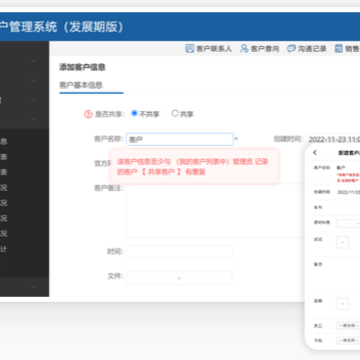Click the red help icon beside 是否共享

coord(88,114)
